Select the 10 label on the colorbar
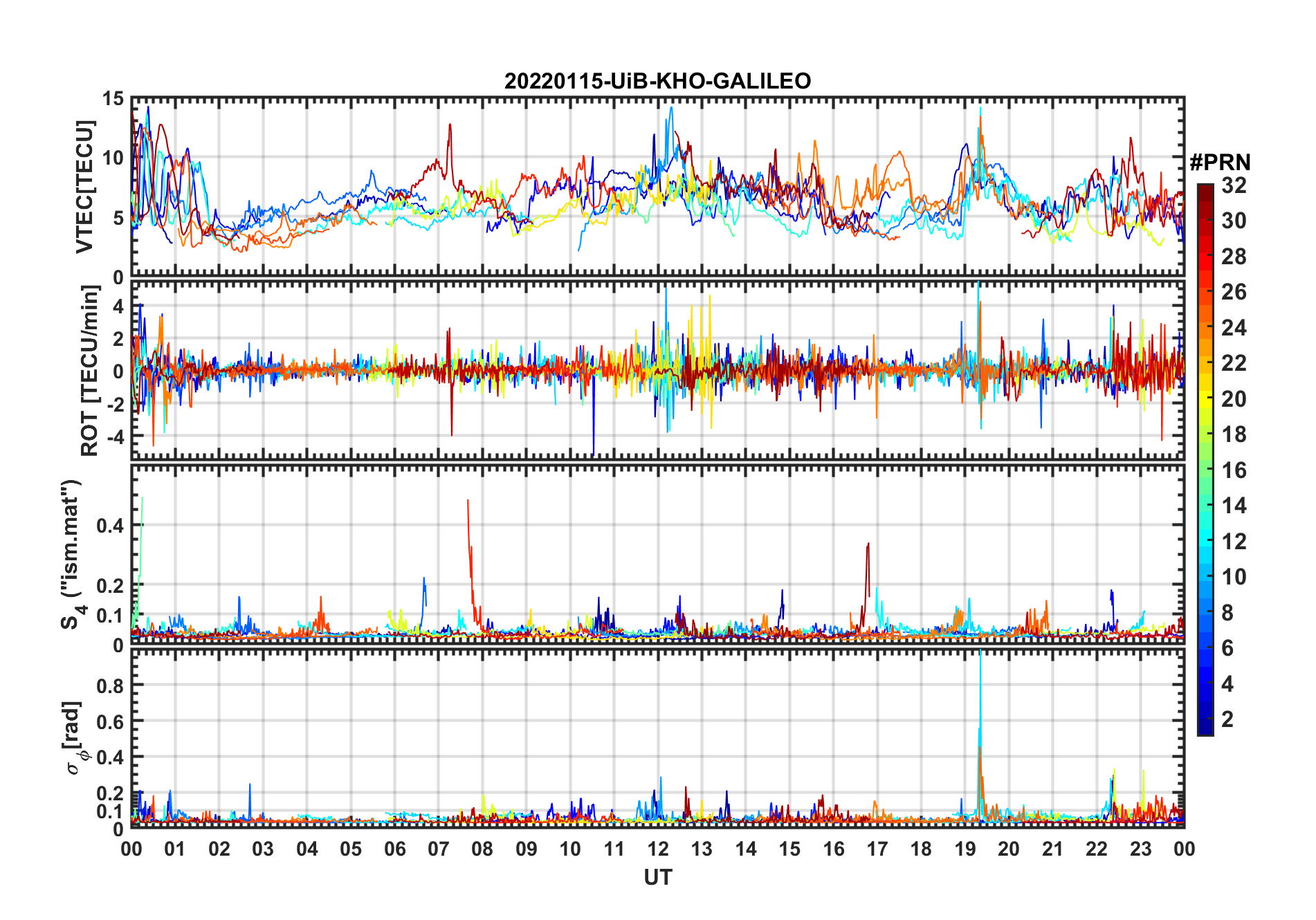 tap(1234, 577)
